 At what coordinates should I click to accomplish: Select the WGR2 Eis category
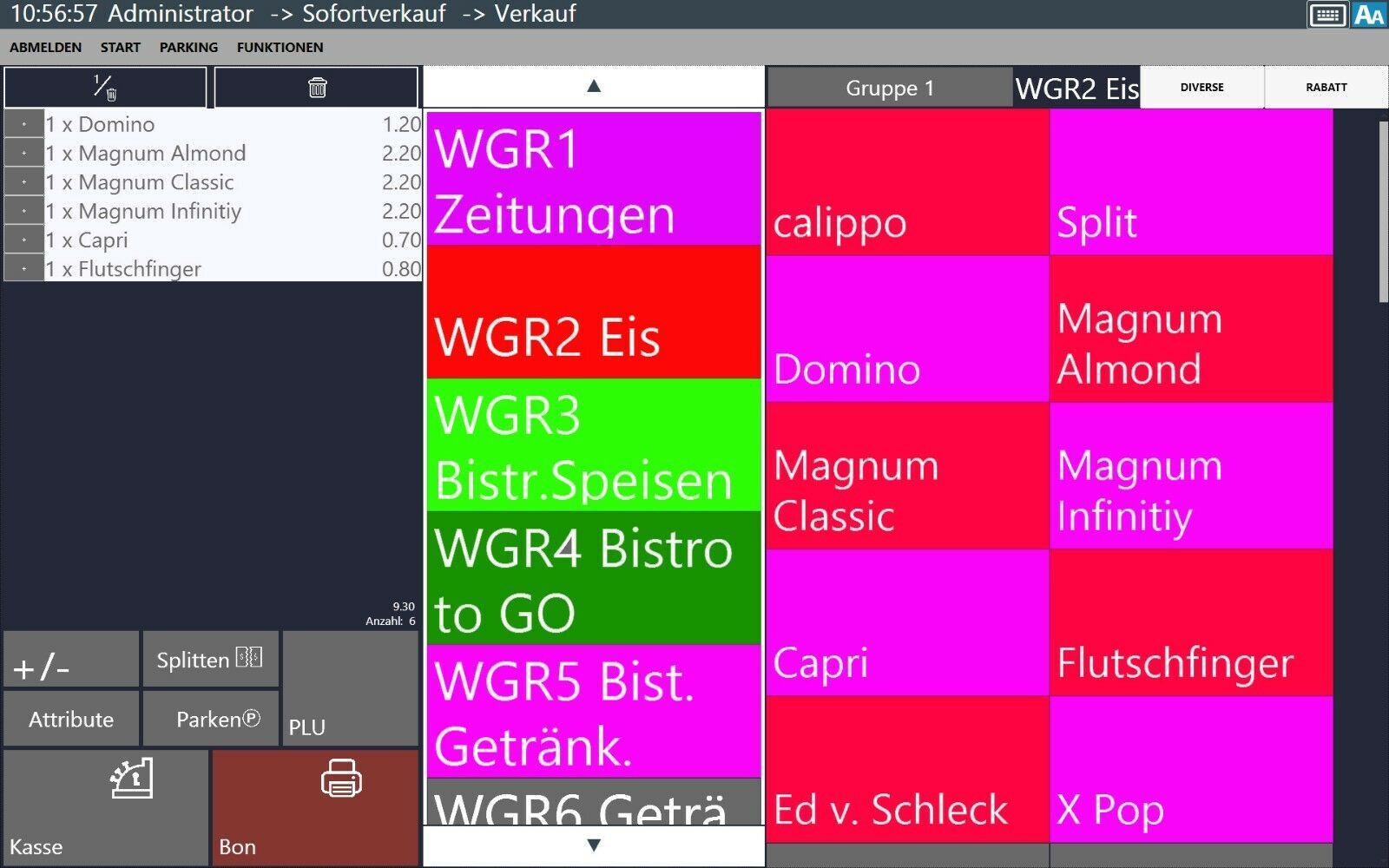(x=594, y=312)
